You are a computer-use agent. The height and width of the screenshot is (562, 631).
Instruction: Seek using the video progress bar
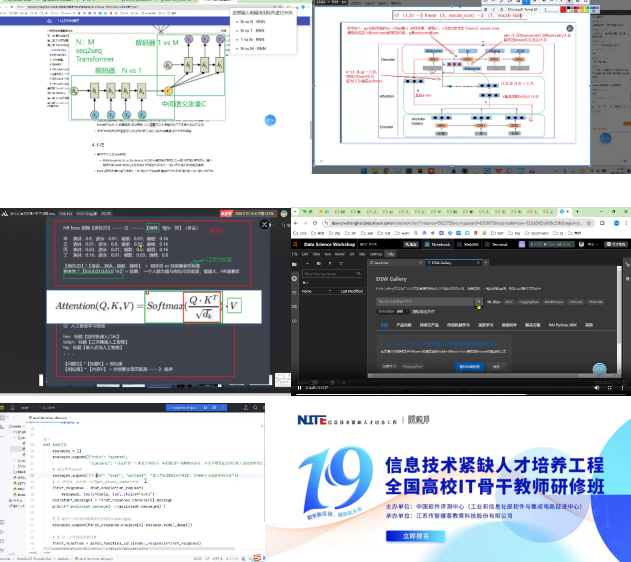pyautogui.click(x=461, y=394)
